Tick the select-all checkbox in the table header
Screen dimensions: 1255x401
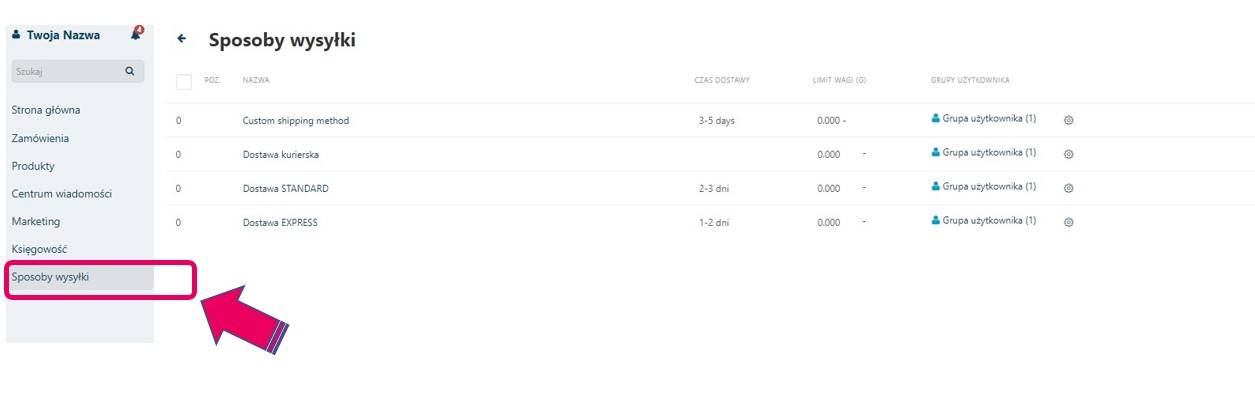184,81
